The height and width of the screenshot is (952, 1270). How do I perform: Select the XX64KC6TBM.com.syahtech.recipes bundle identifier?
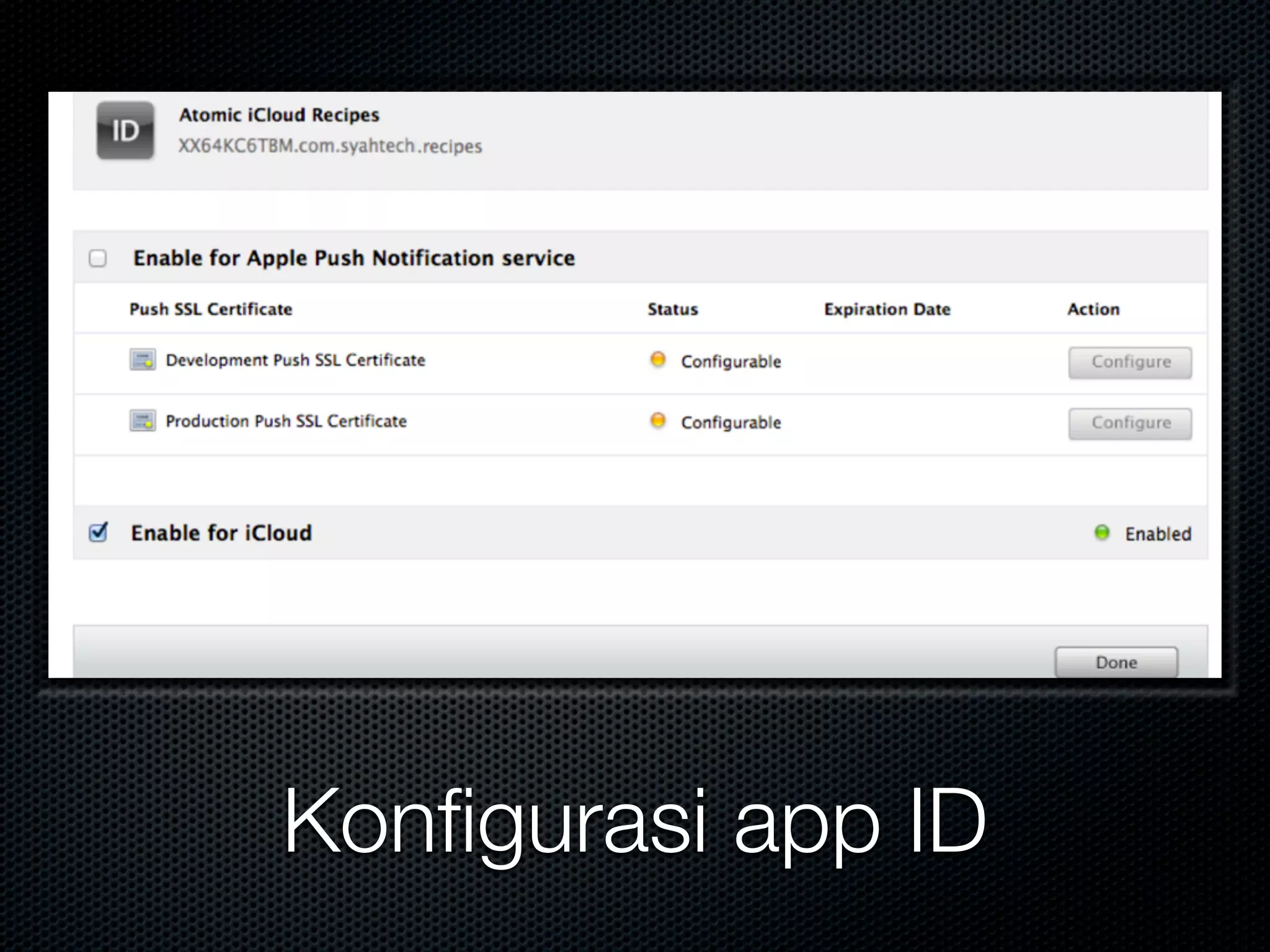(330, 146)
